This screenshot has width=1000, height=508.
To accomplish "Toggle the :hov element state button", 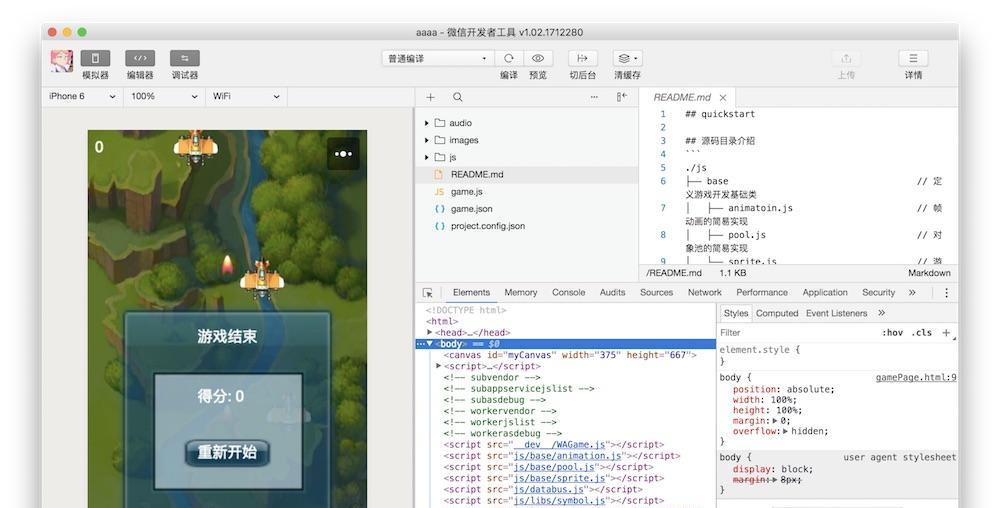I will 892,333.
